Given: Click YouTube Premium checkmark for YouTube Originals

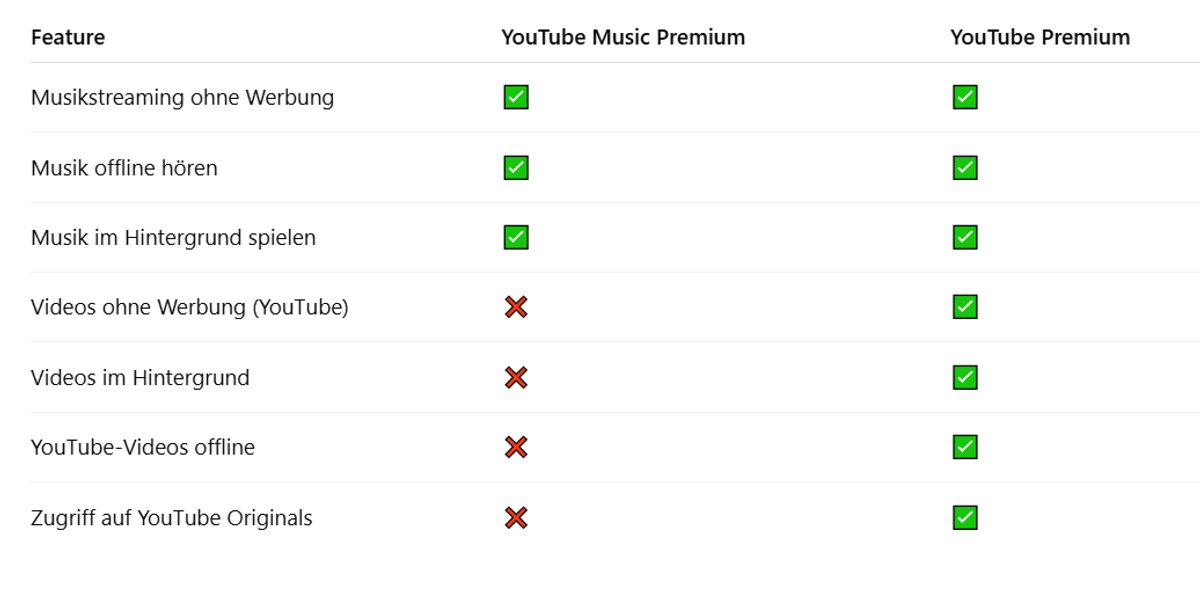Looking at the screenshot, I should (x=965, y=517).
